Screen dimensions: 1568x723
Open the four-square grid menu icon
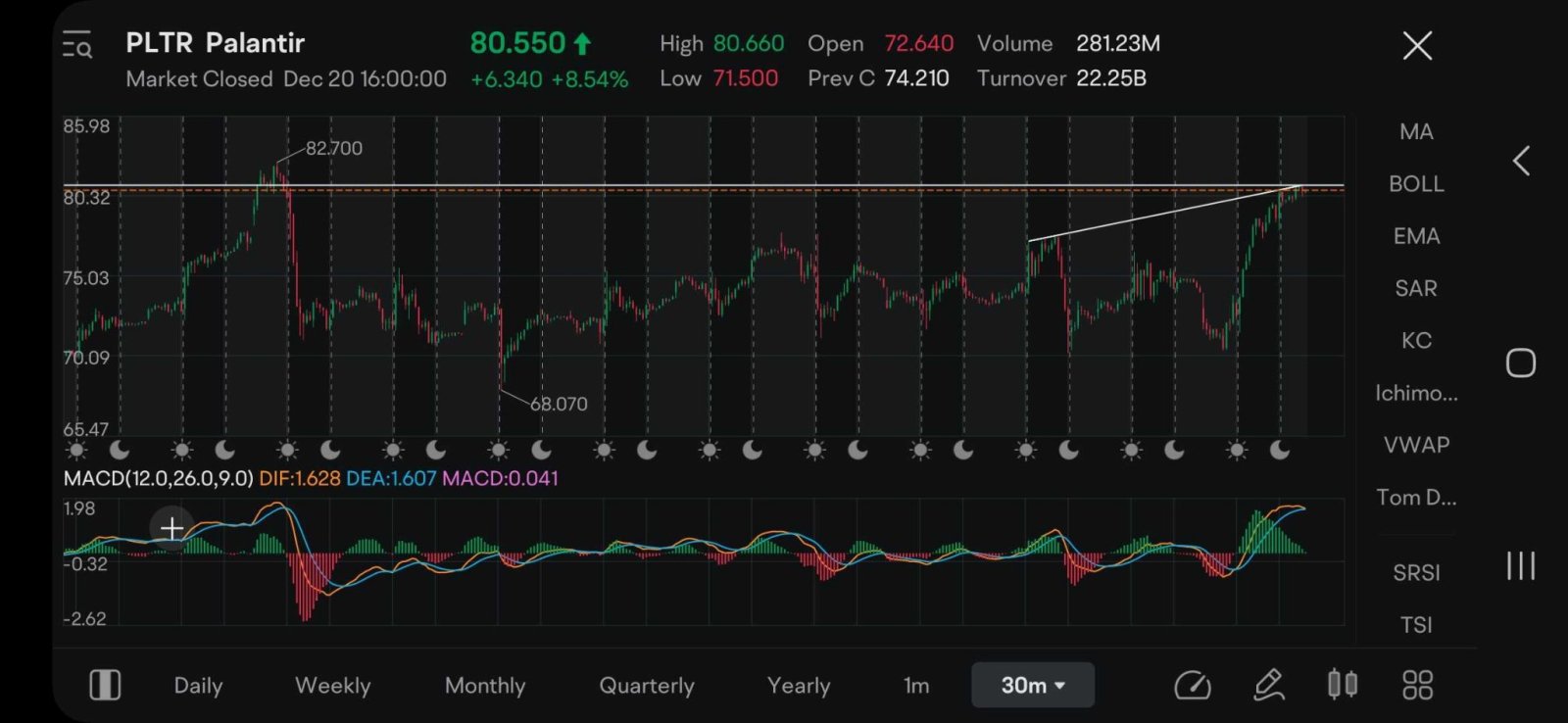tap(1417, 685)
